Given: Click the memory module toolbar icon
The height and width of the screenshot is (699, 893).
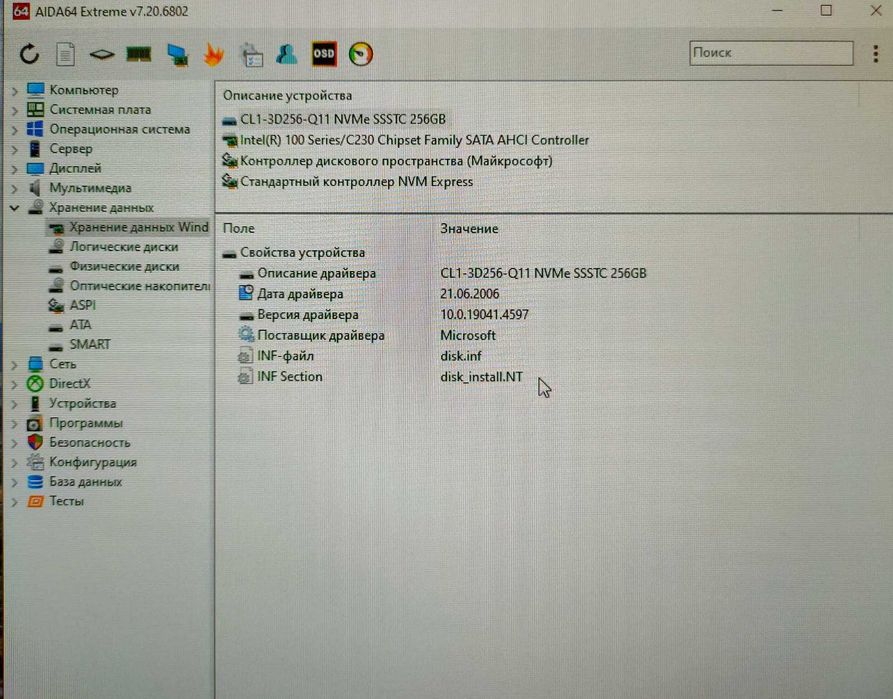Looking at the screenshot, I should coord(138,54).
